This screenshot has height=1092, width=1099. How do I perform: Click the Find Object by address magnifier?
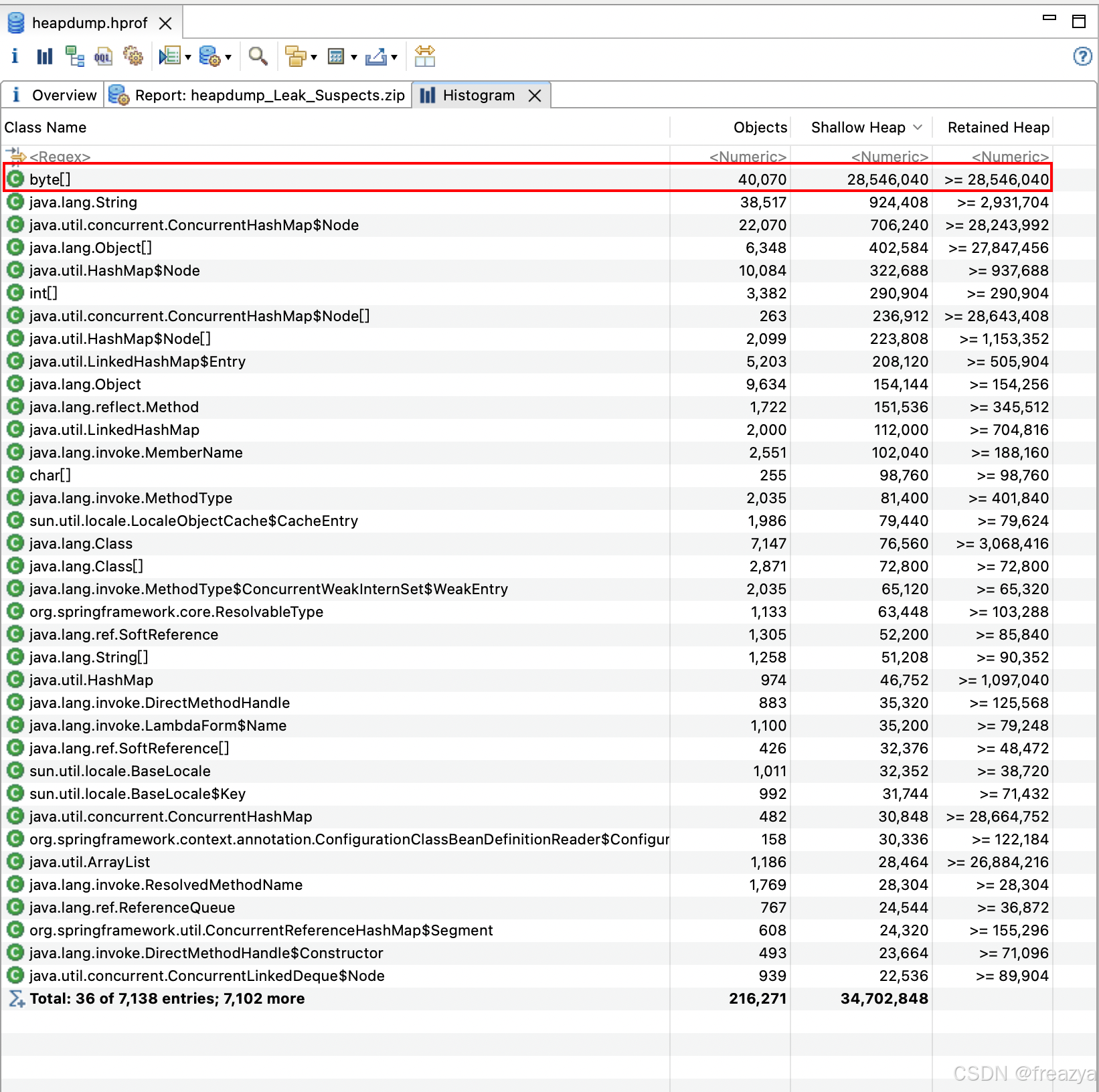(258, 57)
